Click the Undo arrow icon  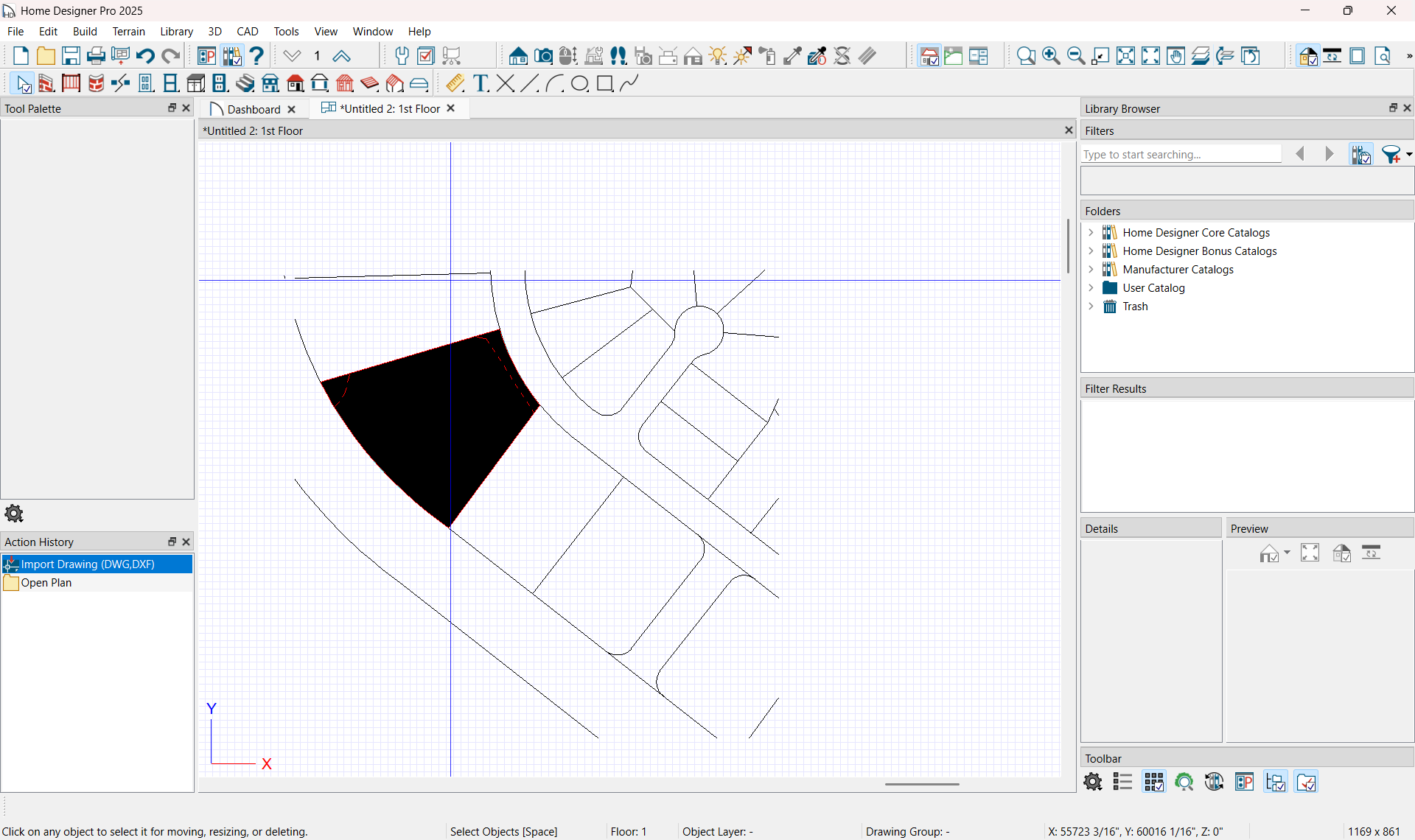pyautogui.click(x=145, y=56)
